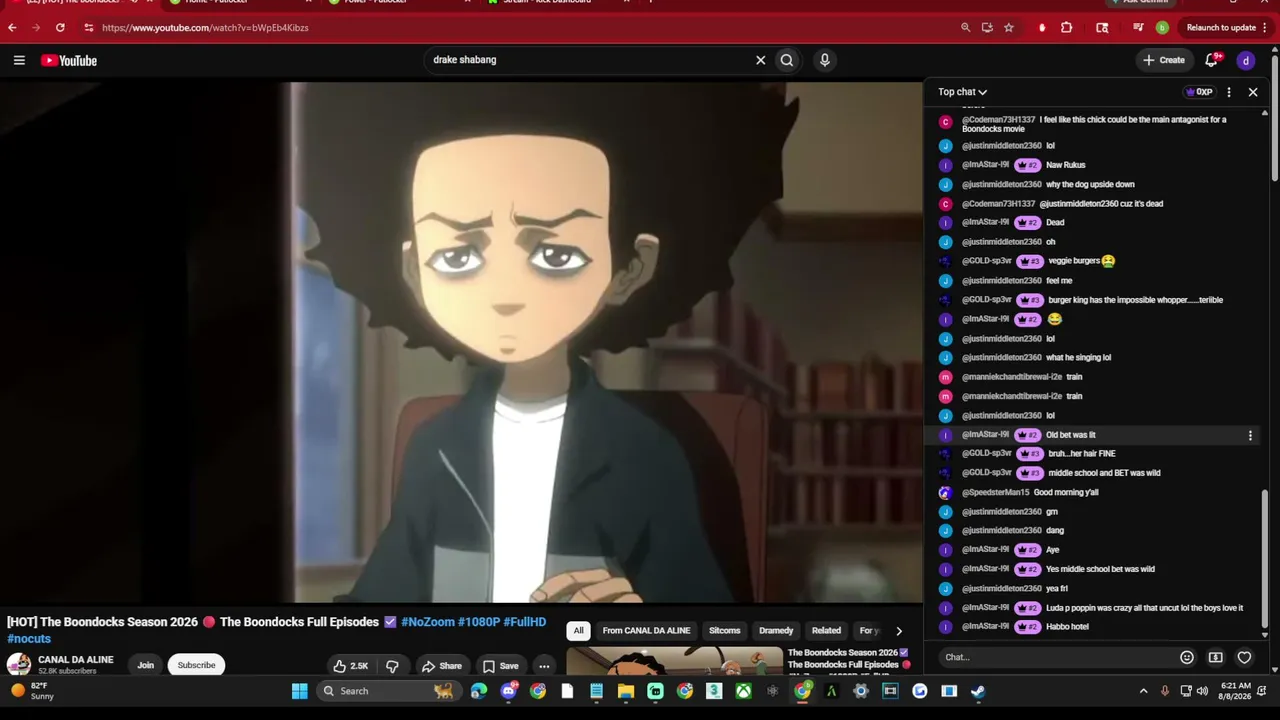
Task: Open the account avatar menu
Action: point(1245,61)
